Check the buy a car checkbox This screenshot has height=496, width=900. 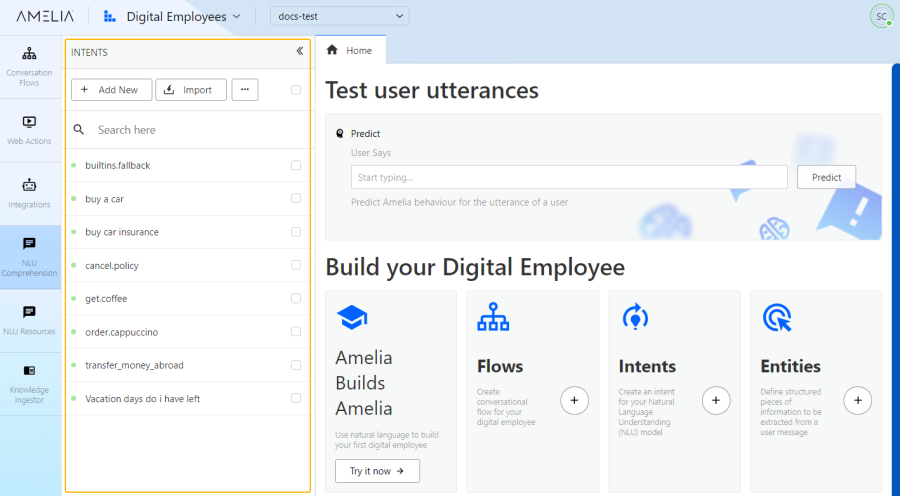point(296,198)
